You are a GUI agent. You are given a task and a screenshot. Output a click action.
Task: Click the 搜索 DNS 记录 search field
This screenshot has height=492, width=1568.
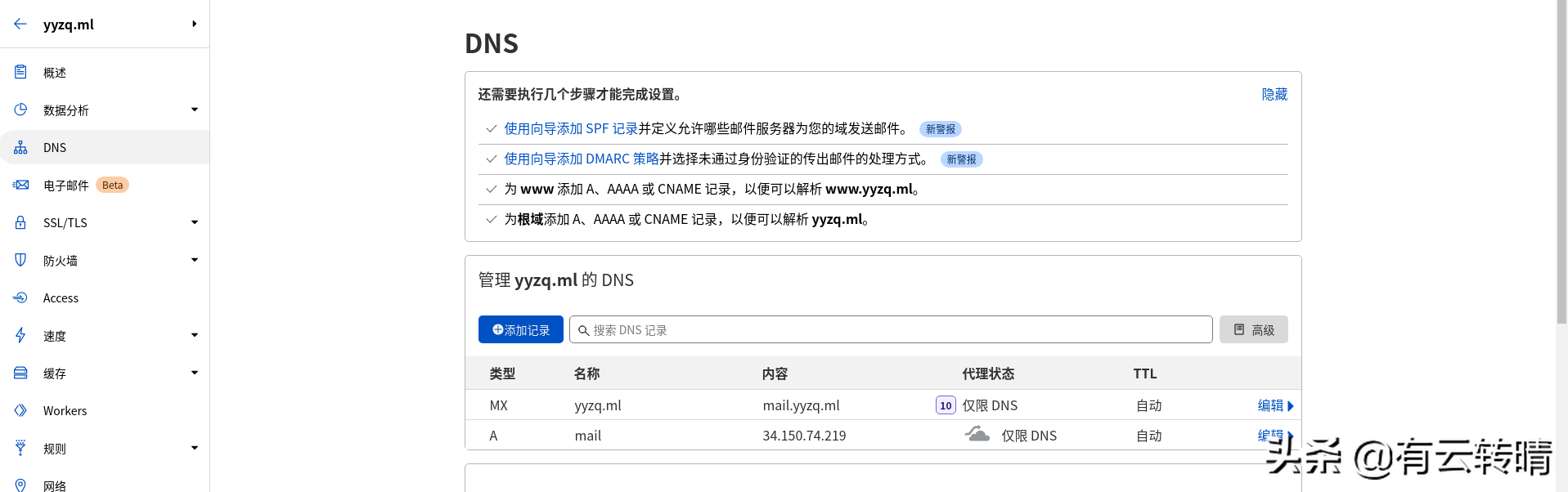pos(892,329)
